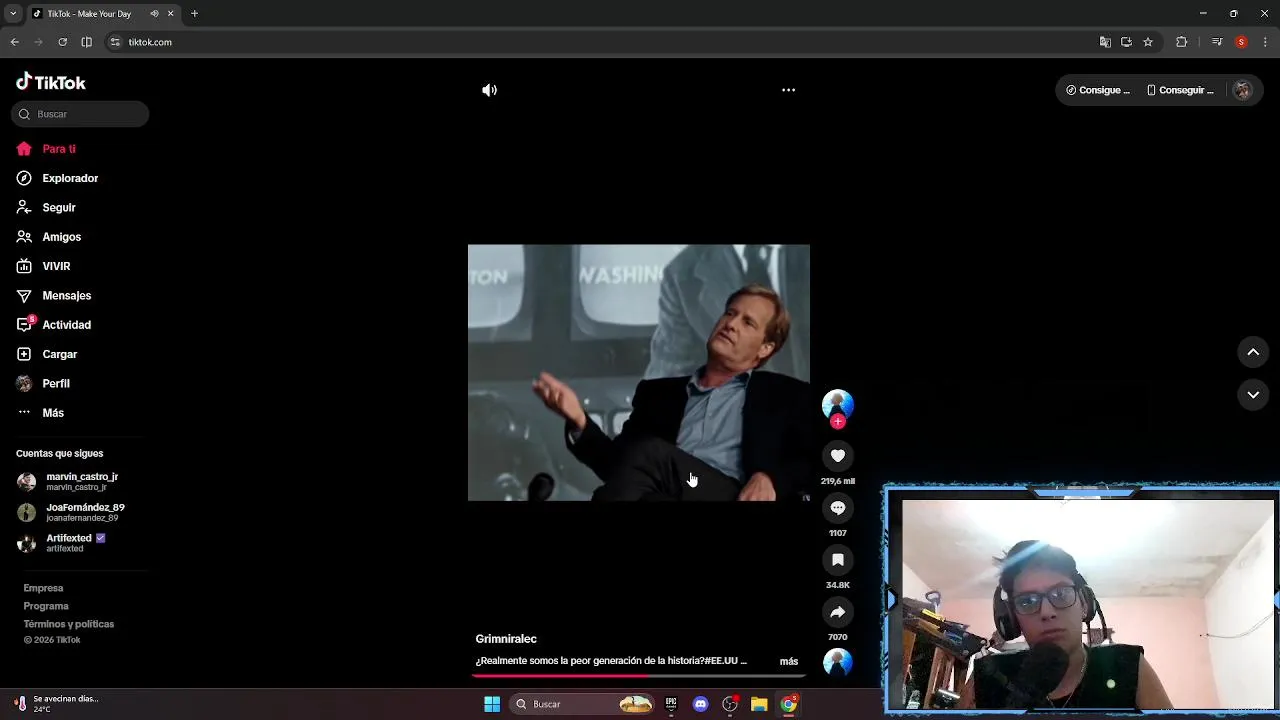Open the Windows Start menu
The height and width of the screenshot is (720, 1280).
(x=492, y=704)
